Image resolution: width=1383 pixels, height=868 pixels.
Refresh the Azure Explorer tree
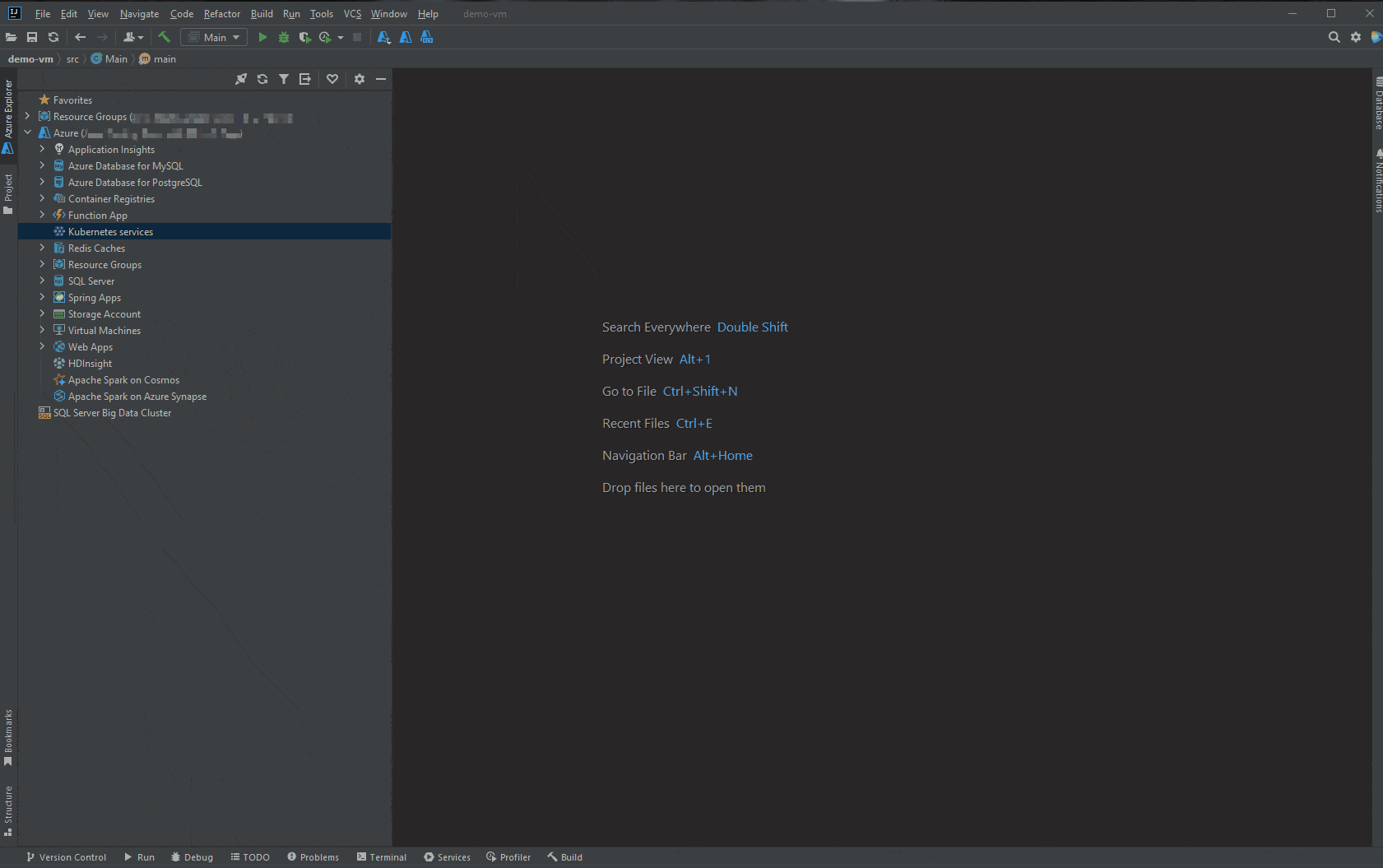[x=262, y=79]
